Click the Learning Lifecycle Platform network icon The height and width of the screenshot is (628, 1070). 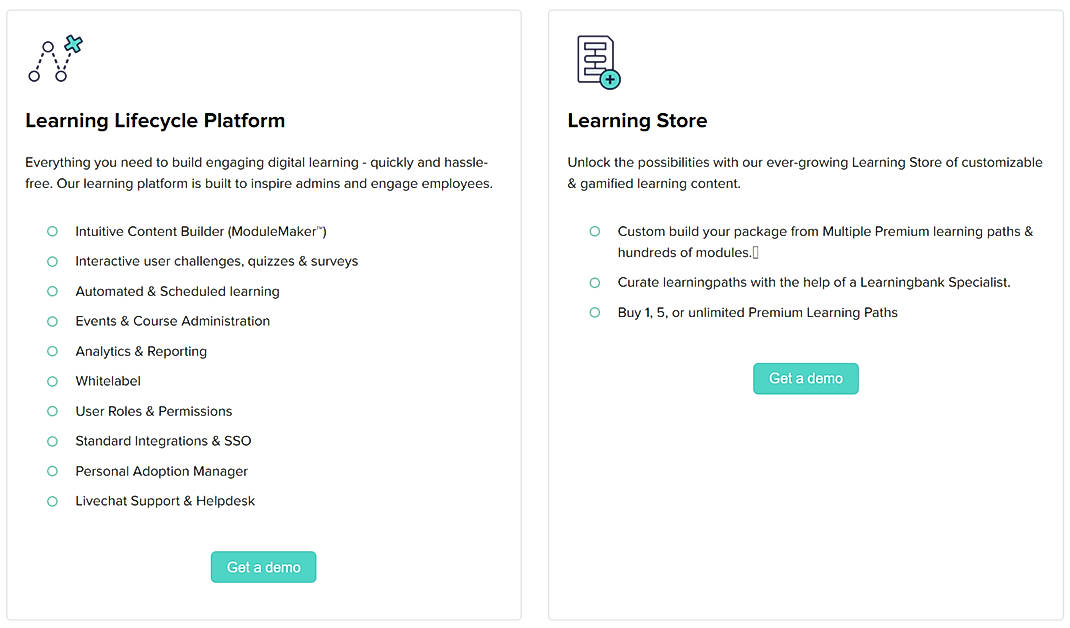(50, 58)
